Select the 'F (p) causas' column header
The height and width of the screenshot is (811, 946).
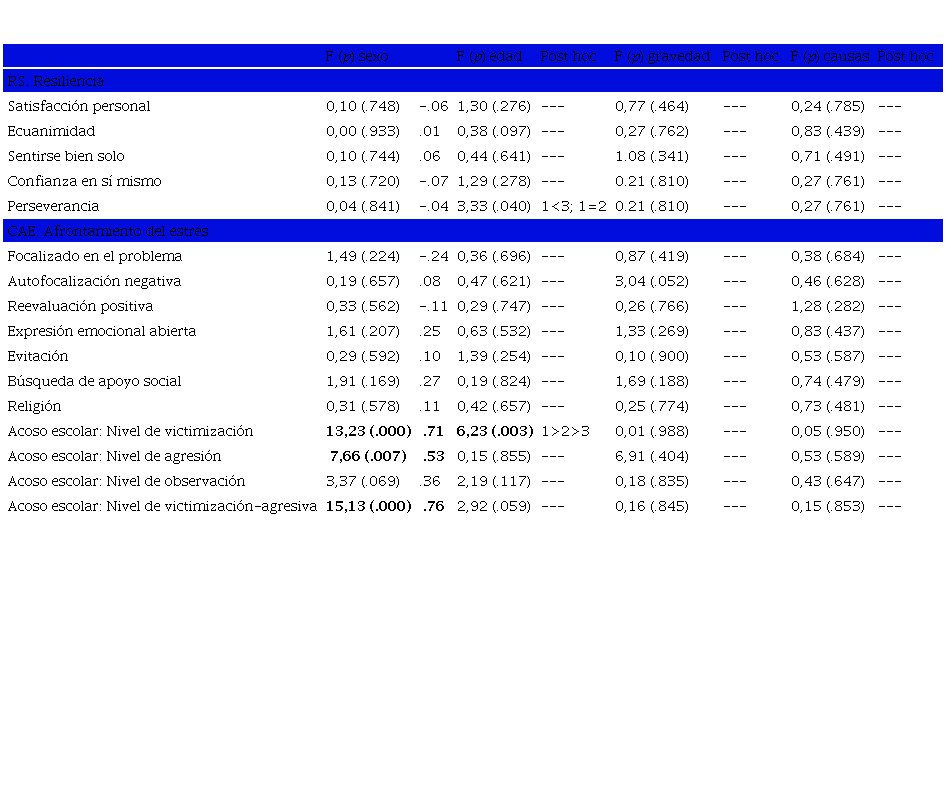[830, 57]
